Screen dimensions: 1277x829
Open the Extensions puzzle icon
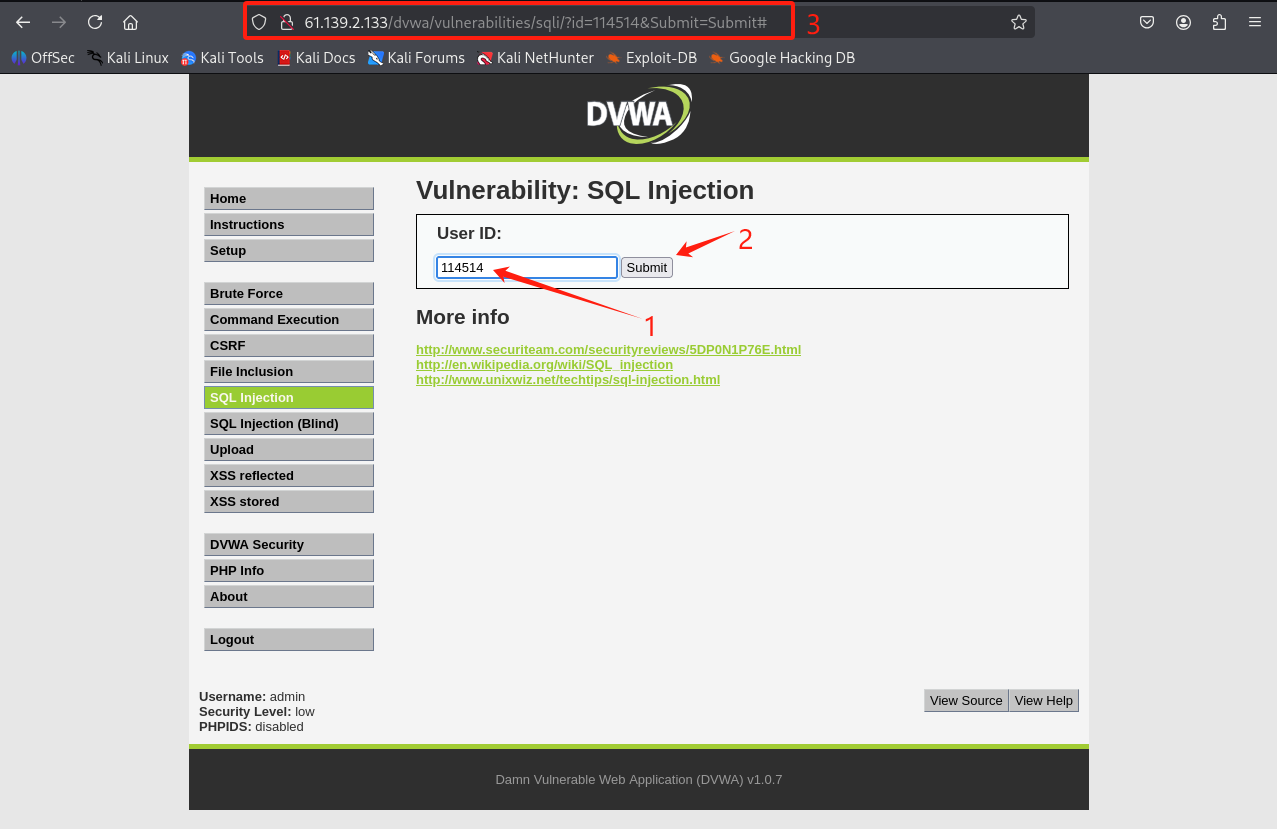1219,22
